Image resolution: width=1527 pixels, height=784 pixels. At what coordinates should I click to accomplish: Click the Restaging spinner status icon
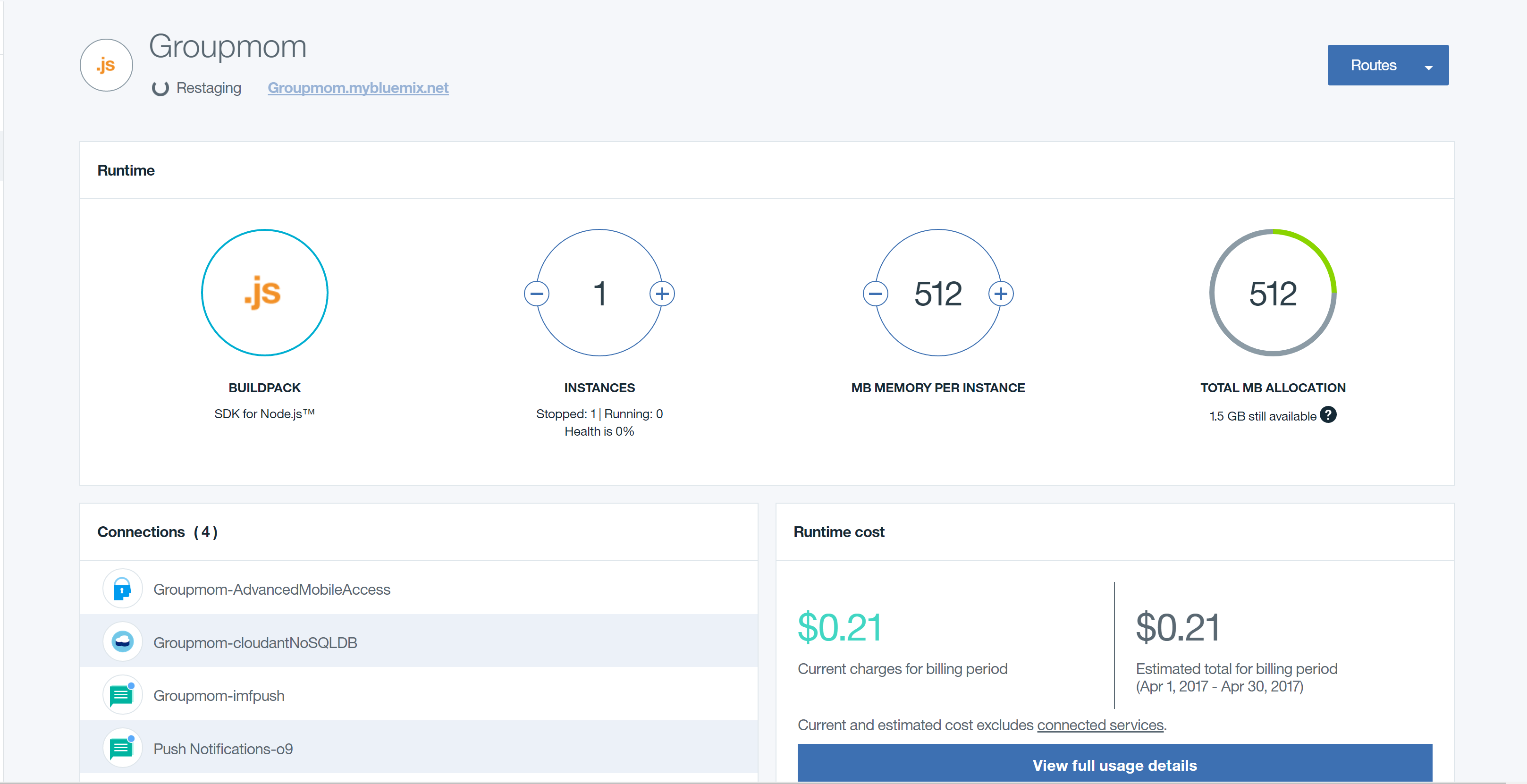tap(160, 88)
